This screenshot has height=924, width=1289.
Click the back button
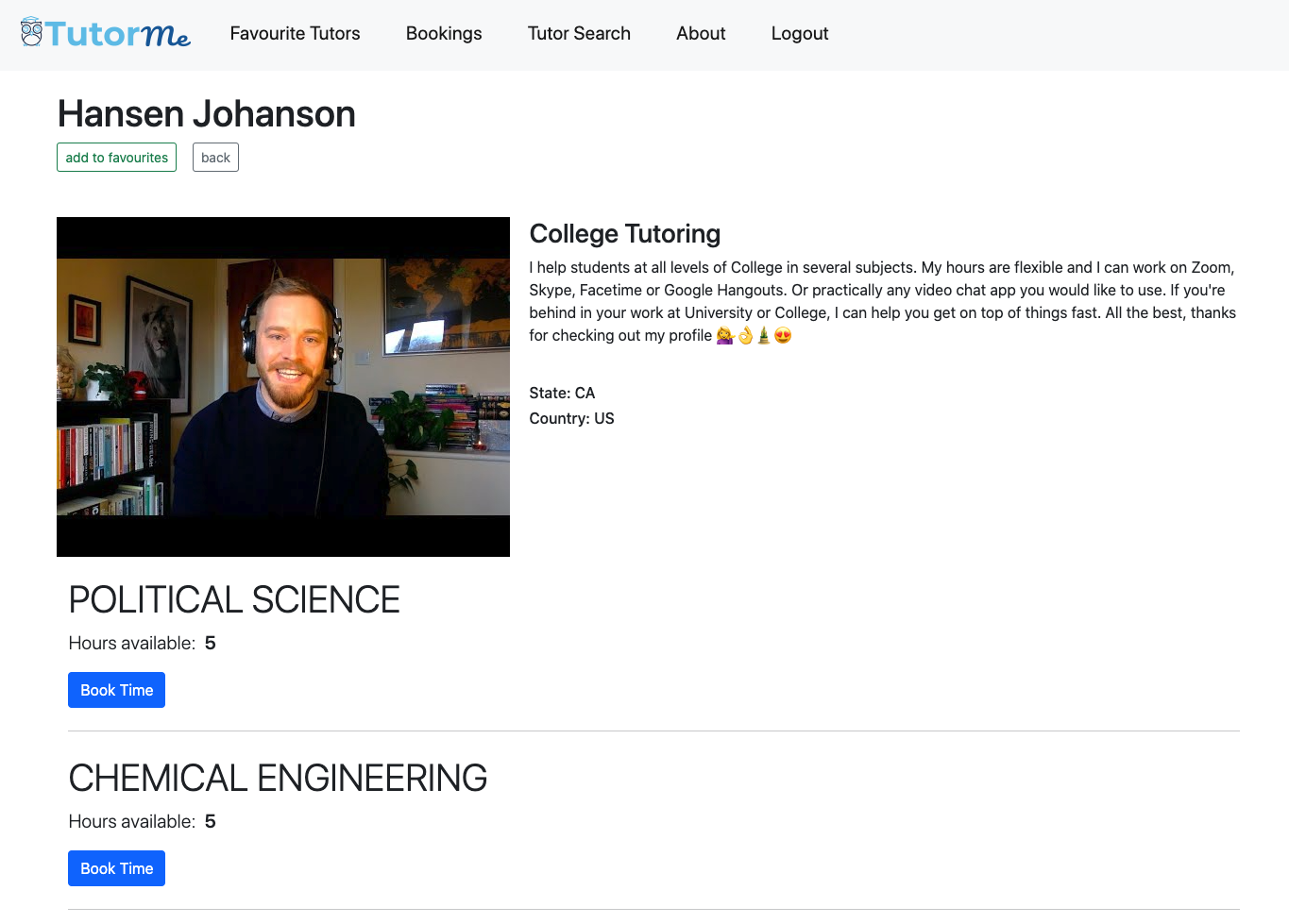tap(215, 157)
